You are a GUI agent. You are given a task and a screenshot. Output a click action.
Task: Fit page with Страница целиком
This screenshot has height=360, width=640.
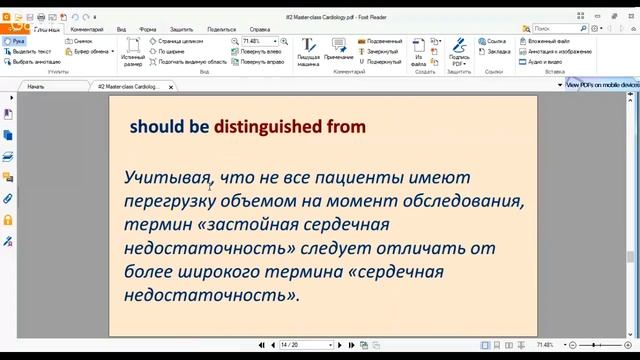[x=176, y=41]
